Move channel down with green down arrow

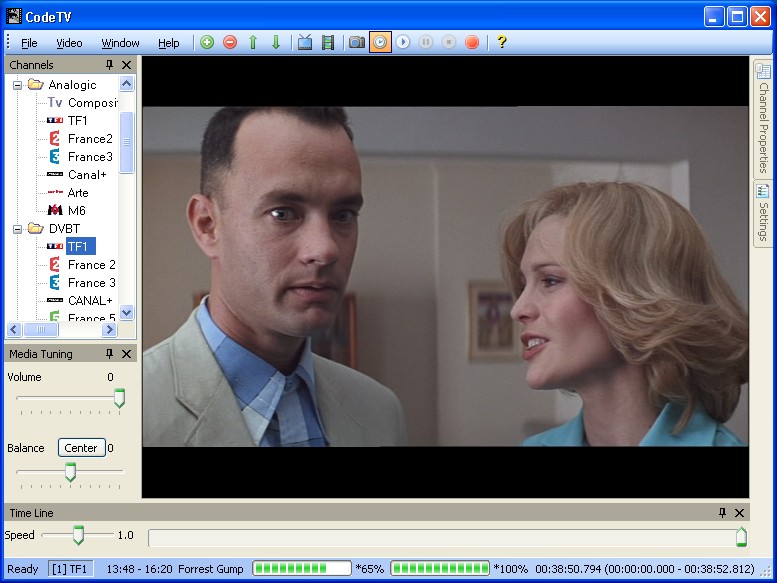pyautogui.click(x=276, y=43)
